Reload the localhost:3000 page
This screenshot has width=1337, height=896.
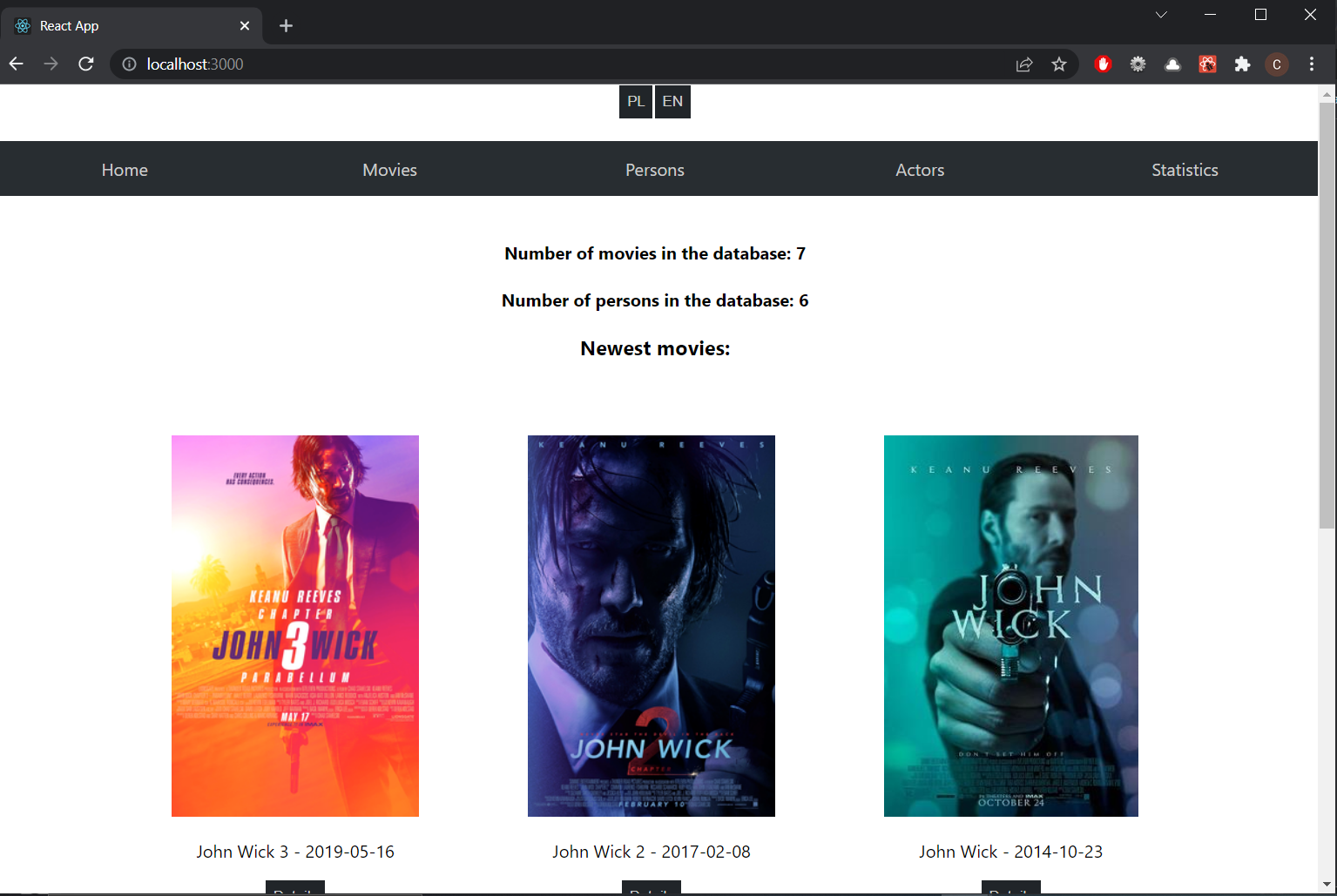point(85,64)
